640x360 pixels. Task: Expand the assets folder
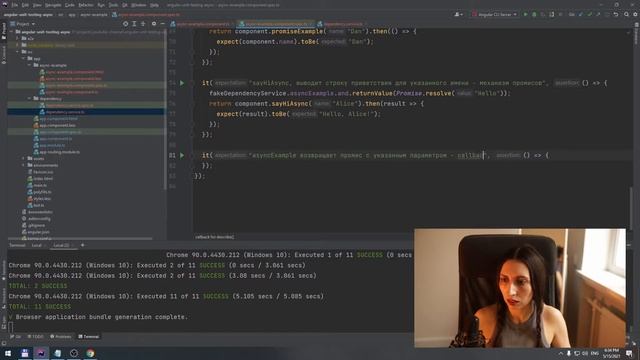tap(24, 158)
